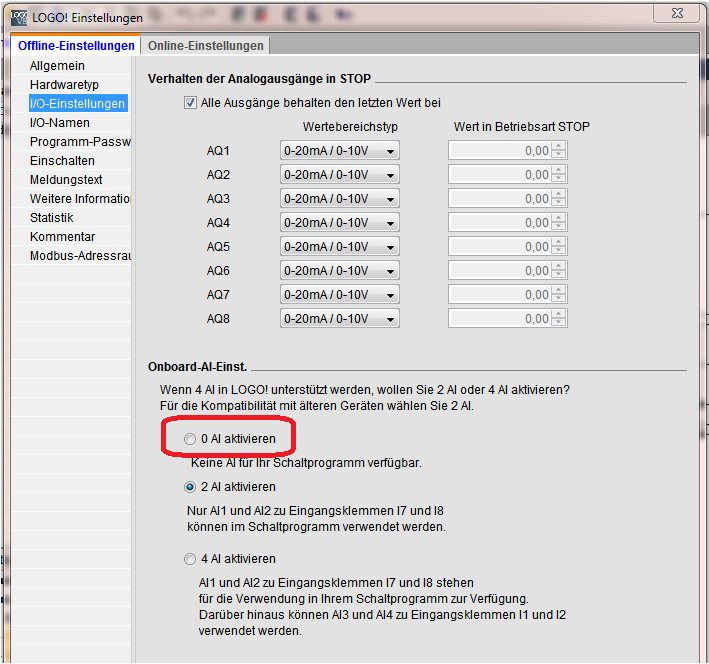Increase the AQ5 STOP value with up arrow
Screen dimensions: 709x664
click(x=559, y=242)
